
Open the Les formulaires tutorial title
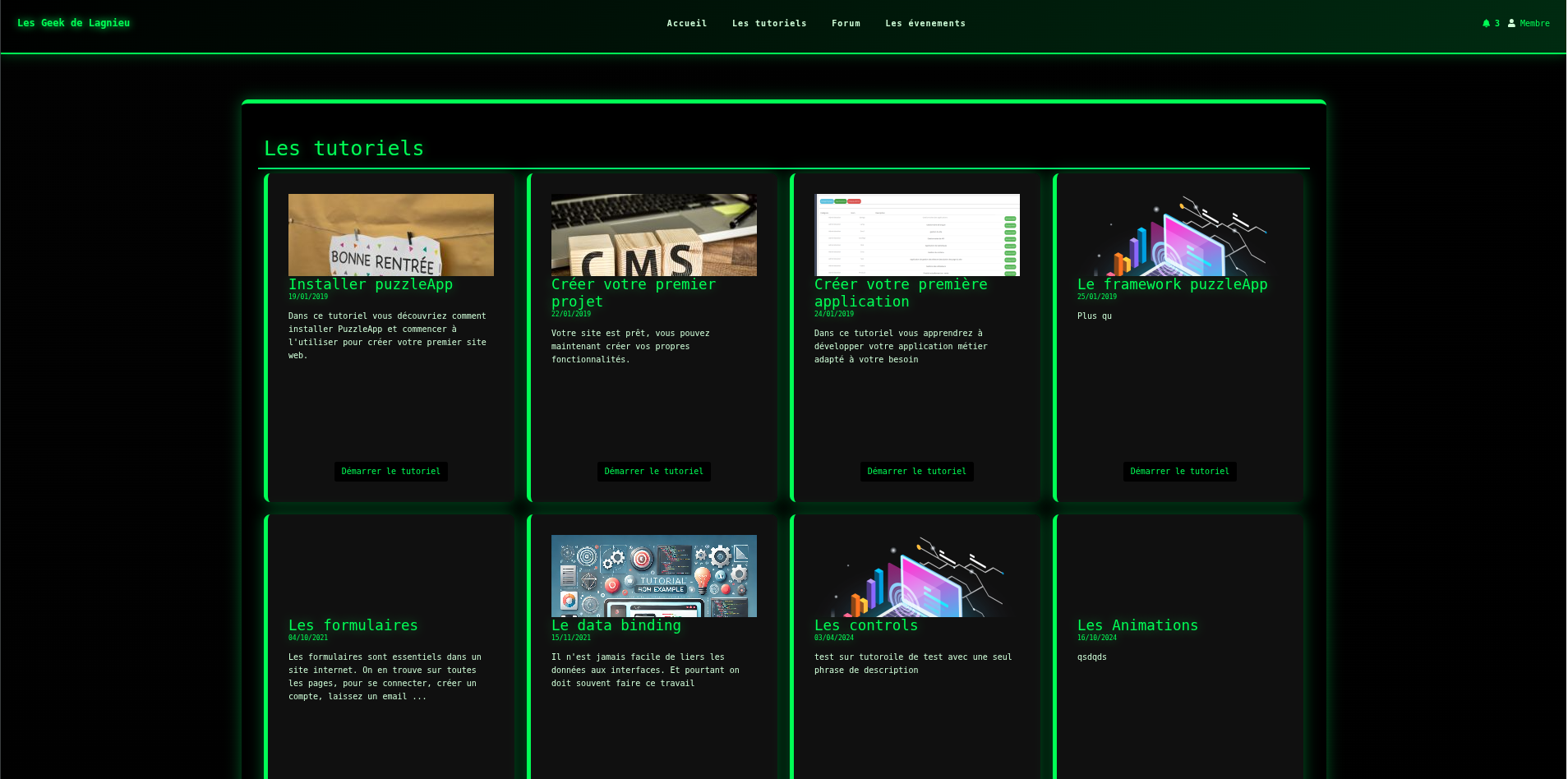tap(353, 625)
